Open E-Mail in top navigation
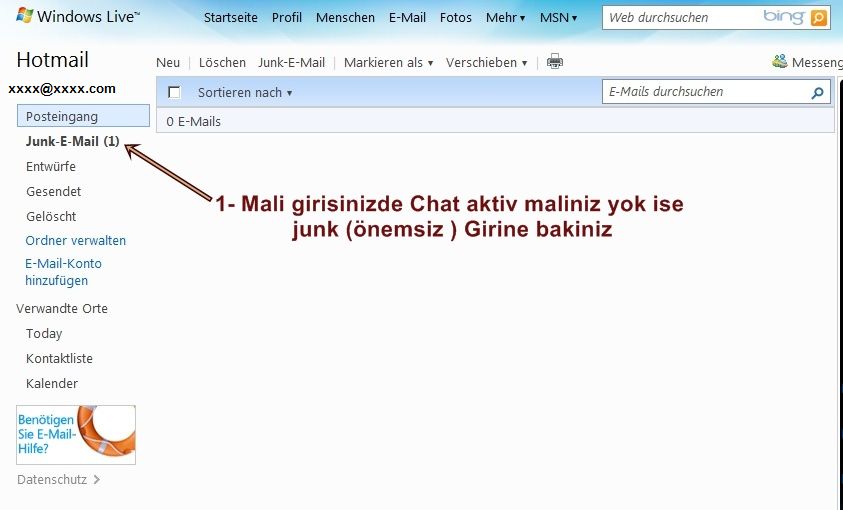The width and height of the screenshot is (843, 510). [408, 18]
